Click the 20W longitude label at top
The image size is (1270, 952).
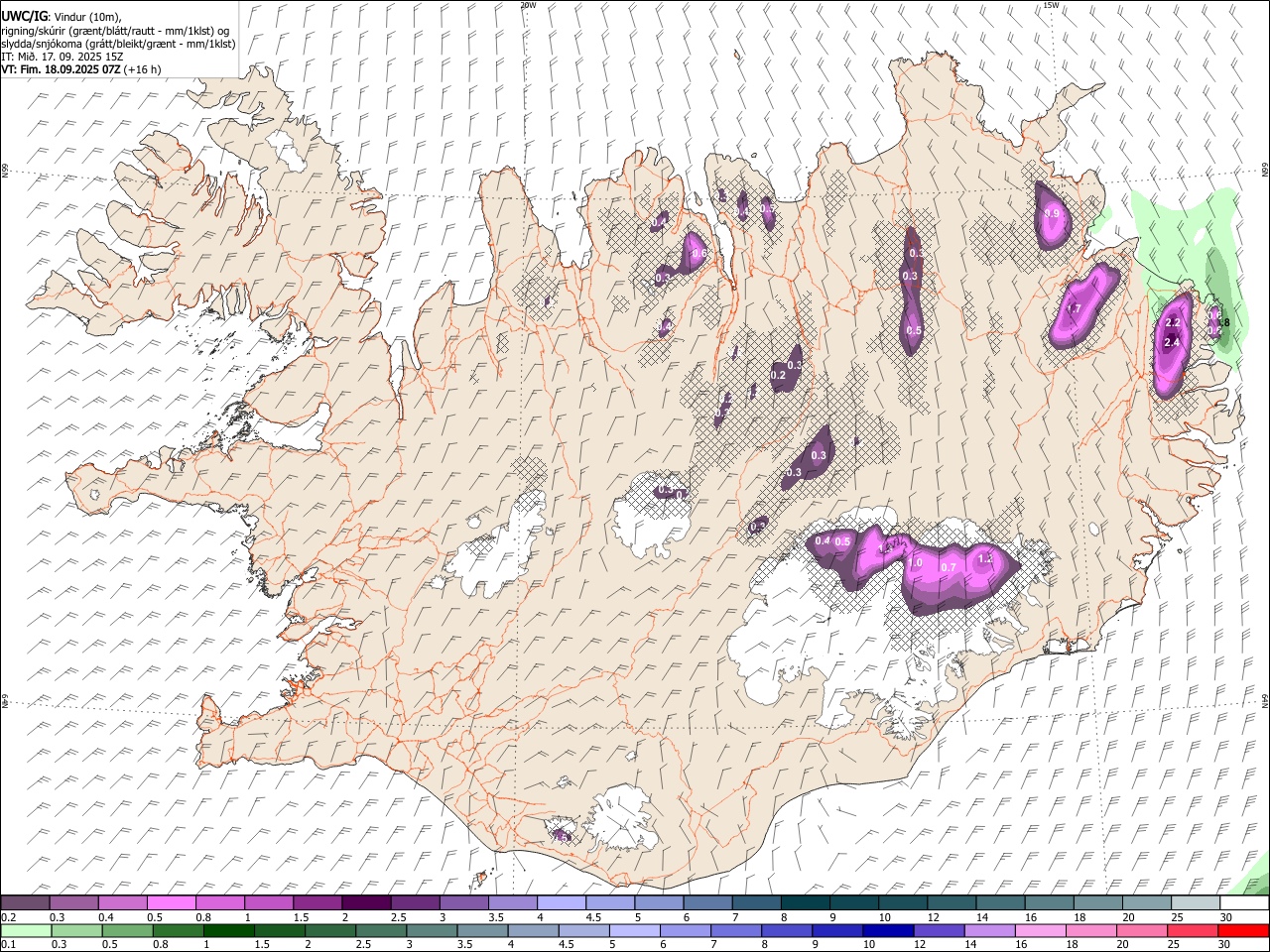click(529, 5)
